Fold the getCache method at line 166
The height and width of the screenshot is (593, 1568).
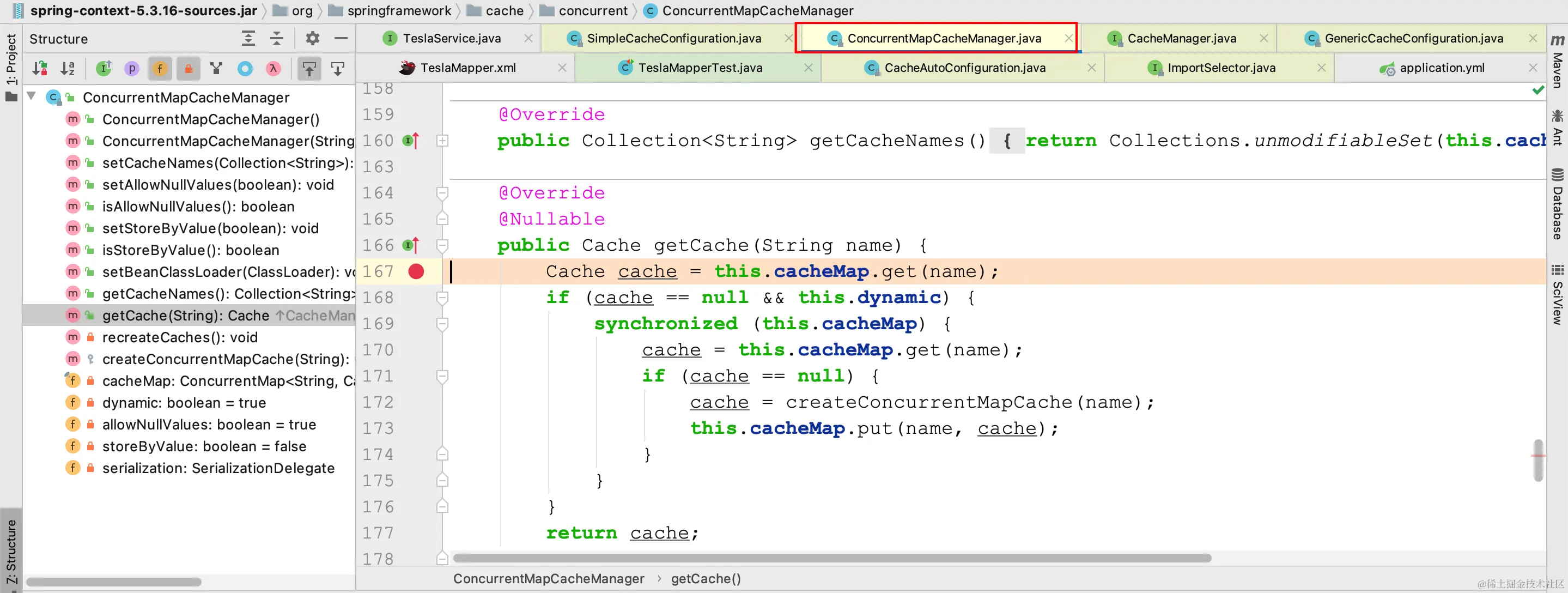pos(442,245)
